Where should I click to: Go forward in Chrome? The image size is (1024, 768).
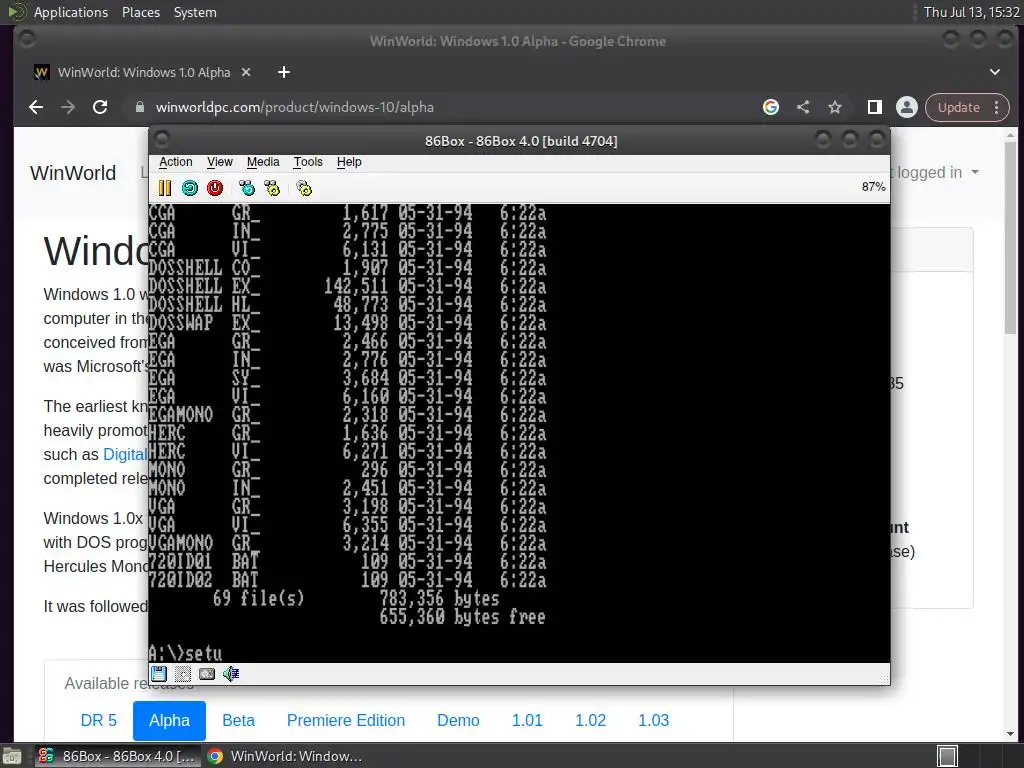coord(68,107)
